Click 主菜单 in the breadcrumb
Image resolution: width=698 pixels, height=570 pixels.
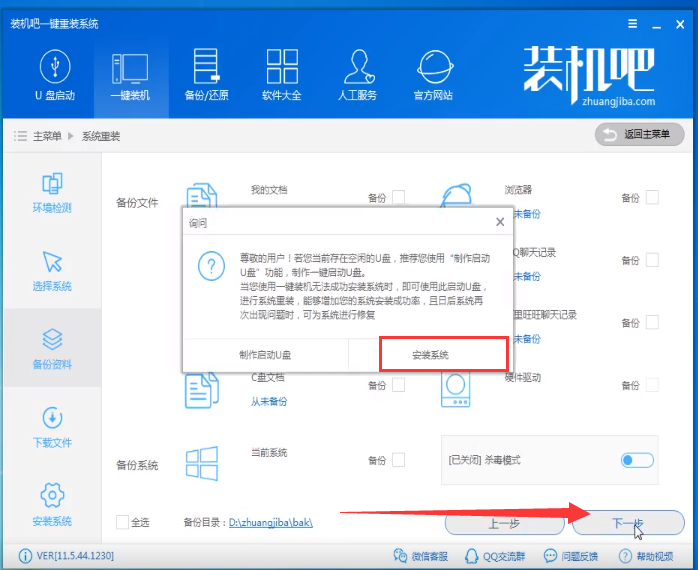46,135
